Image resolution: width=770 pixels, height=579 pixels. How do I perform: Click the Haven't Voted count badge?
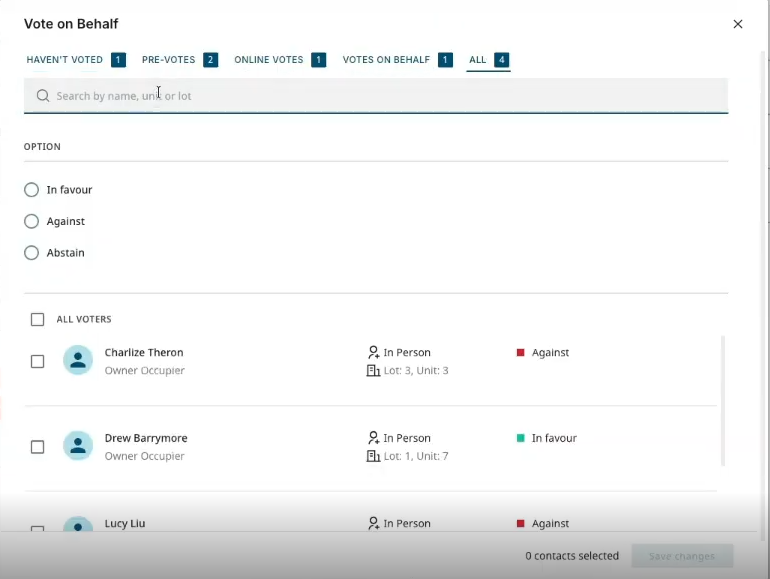tap(118, 60)
